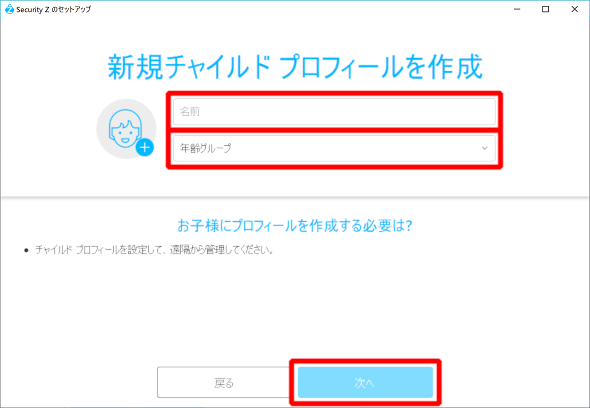Proceed with the 次へ button

pyautogui.click(x=365, y=382)
